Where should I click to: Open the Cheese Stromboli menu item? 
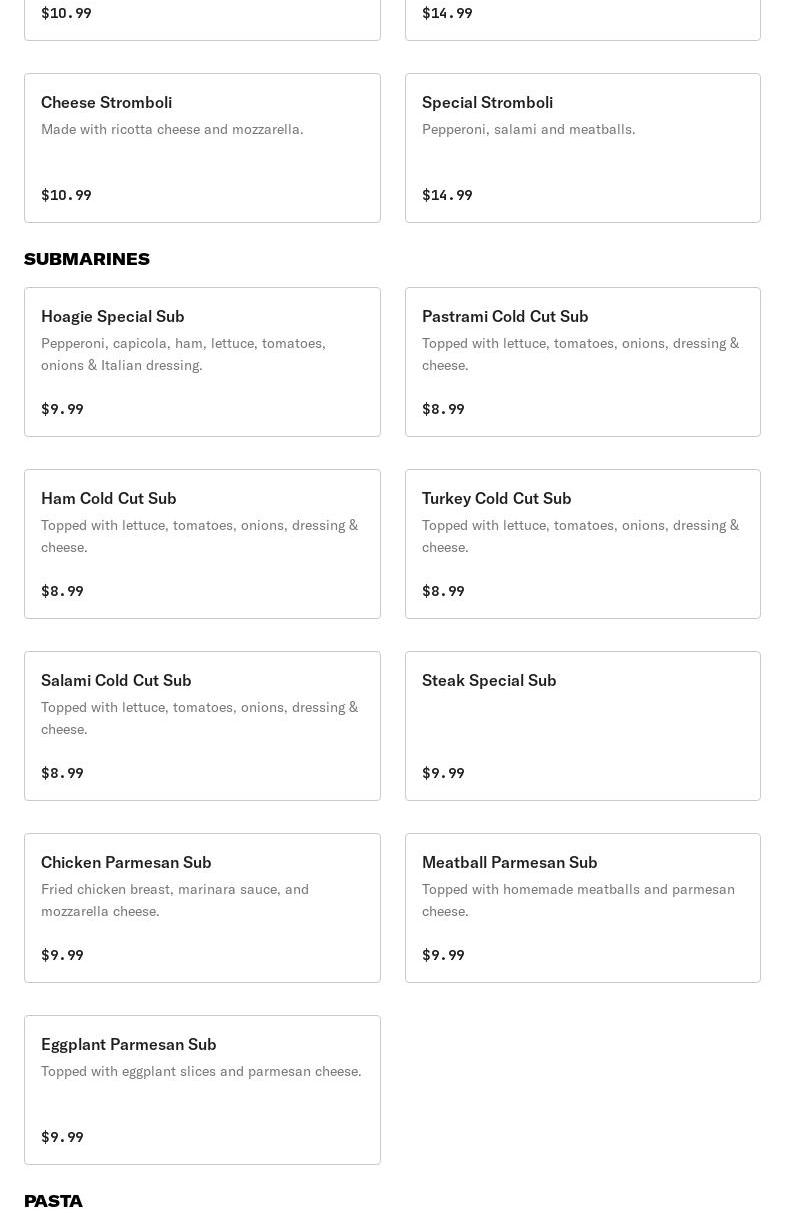tap(202, 148)
